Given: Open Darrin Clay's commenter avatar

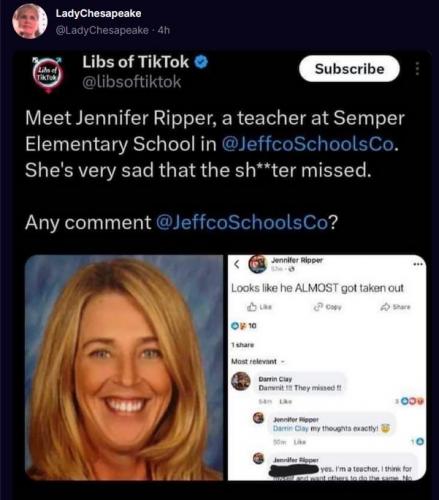Looking at the screenshot, I should 241,381.
